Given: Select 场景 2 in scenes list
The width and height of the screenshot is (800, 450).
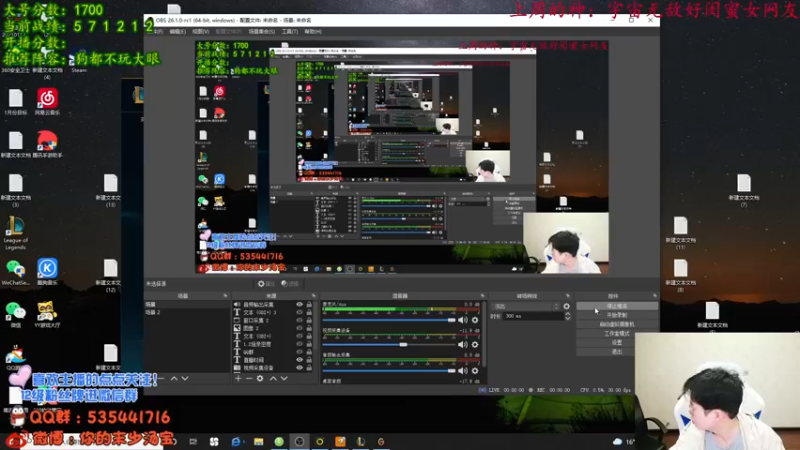Looking at the screenshot, I should point(186,312).
